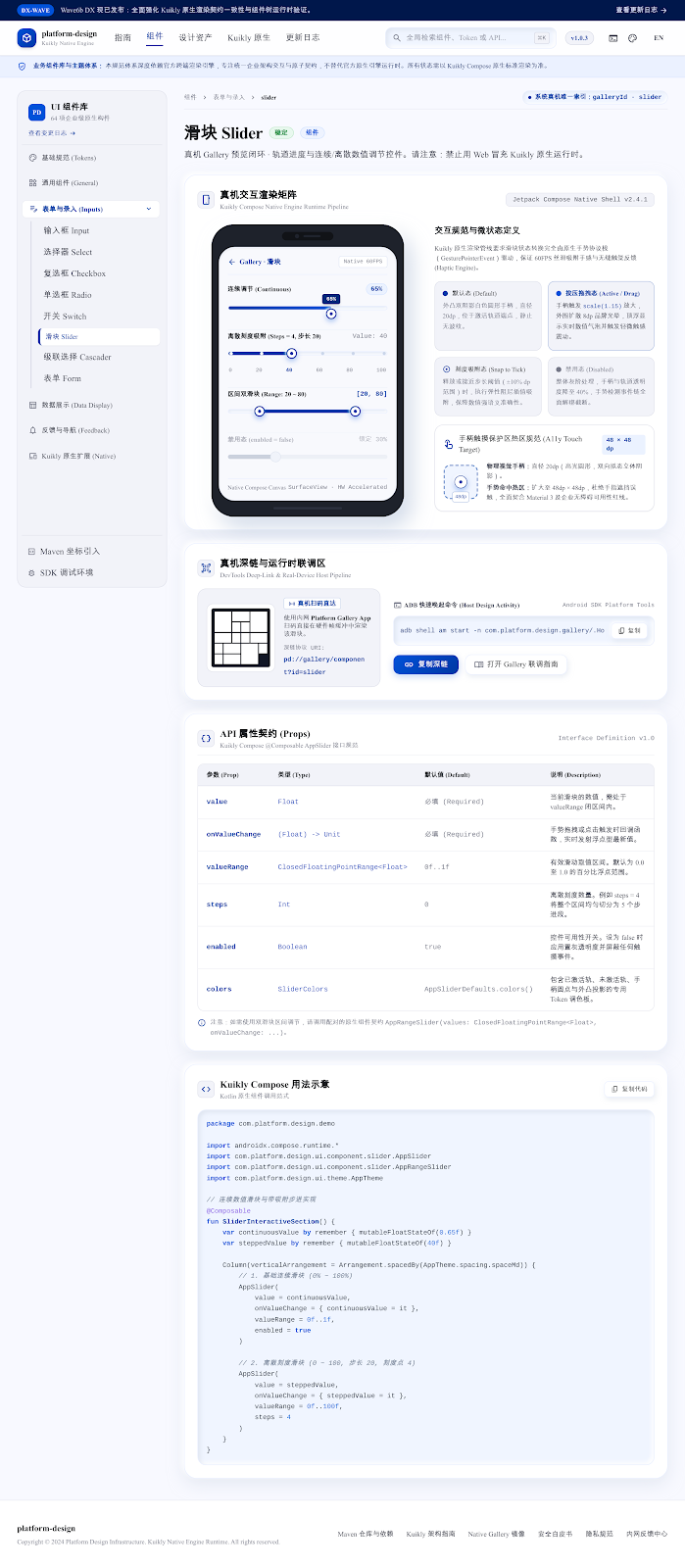Open the v1.8.3 version selector
Screen dimensions: 685x1568
(x=579, y=37)
